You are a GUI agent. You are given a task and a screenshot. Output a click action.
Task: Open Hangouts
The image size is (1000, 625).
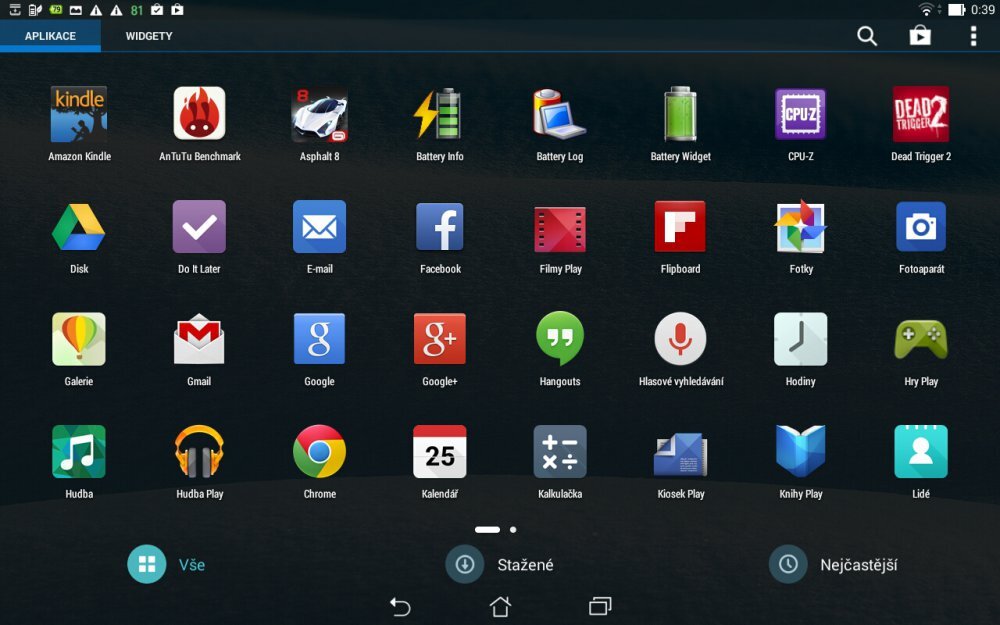click(560, 338)
